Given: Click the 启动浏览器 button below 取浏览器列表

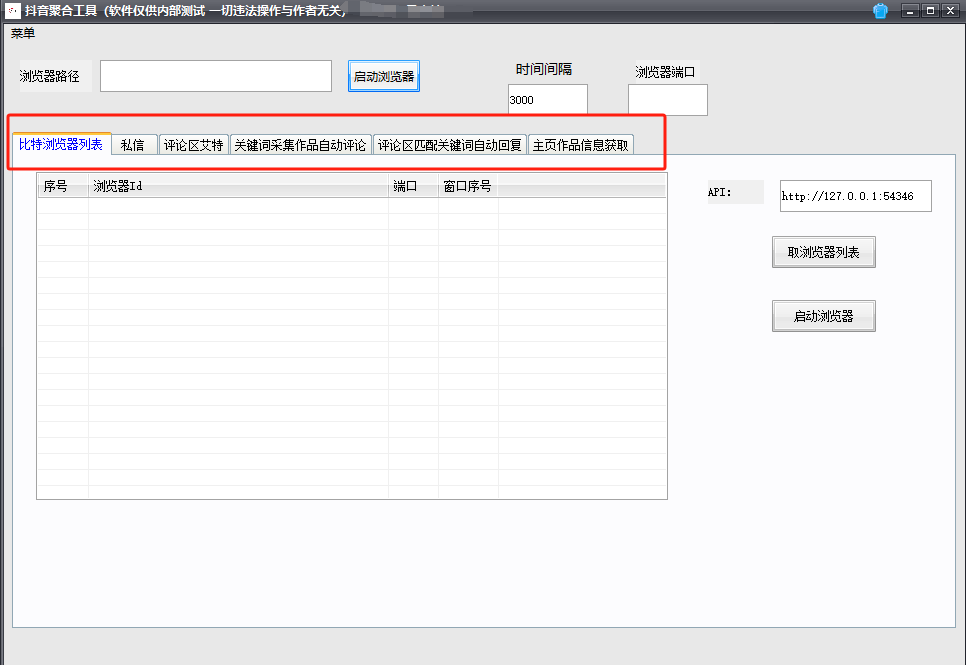Looking at the screenshot, I should click(824, 316).
